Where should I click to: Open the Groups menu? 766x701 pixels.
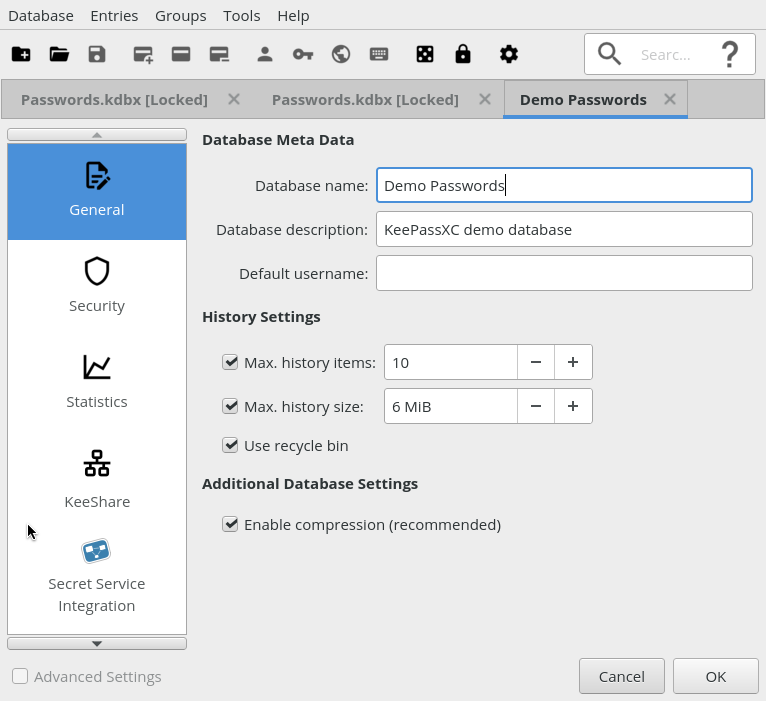pos(181,16)
